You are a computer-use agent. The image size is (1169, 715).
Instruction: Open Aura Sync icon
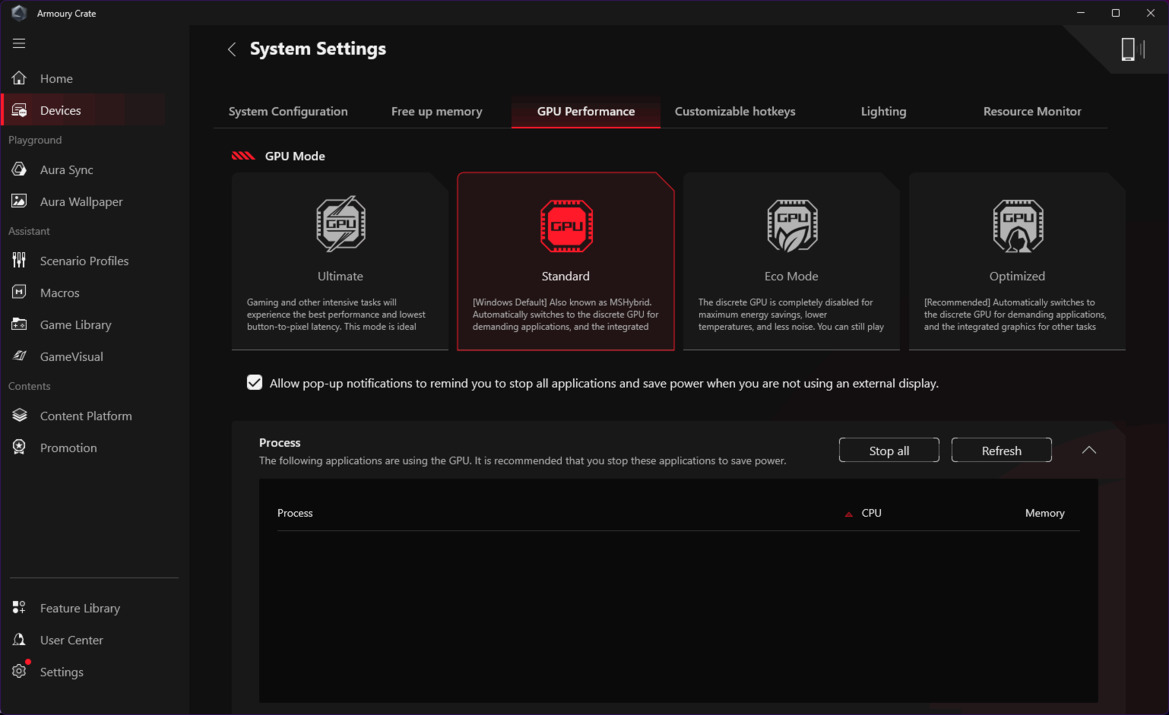click(x=19, y=169)
